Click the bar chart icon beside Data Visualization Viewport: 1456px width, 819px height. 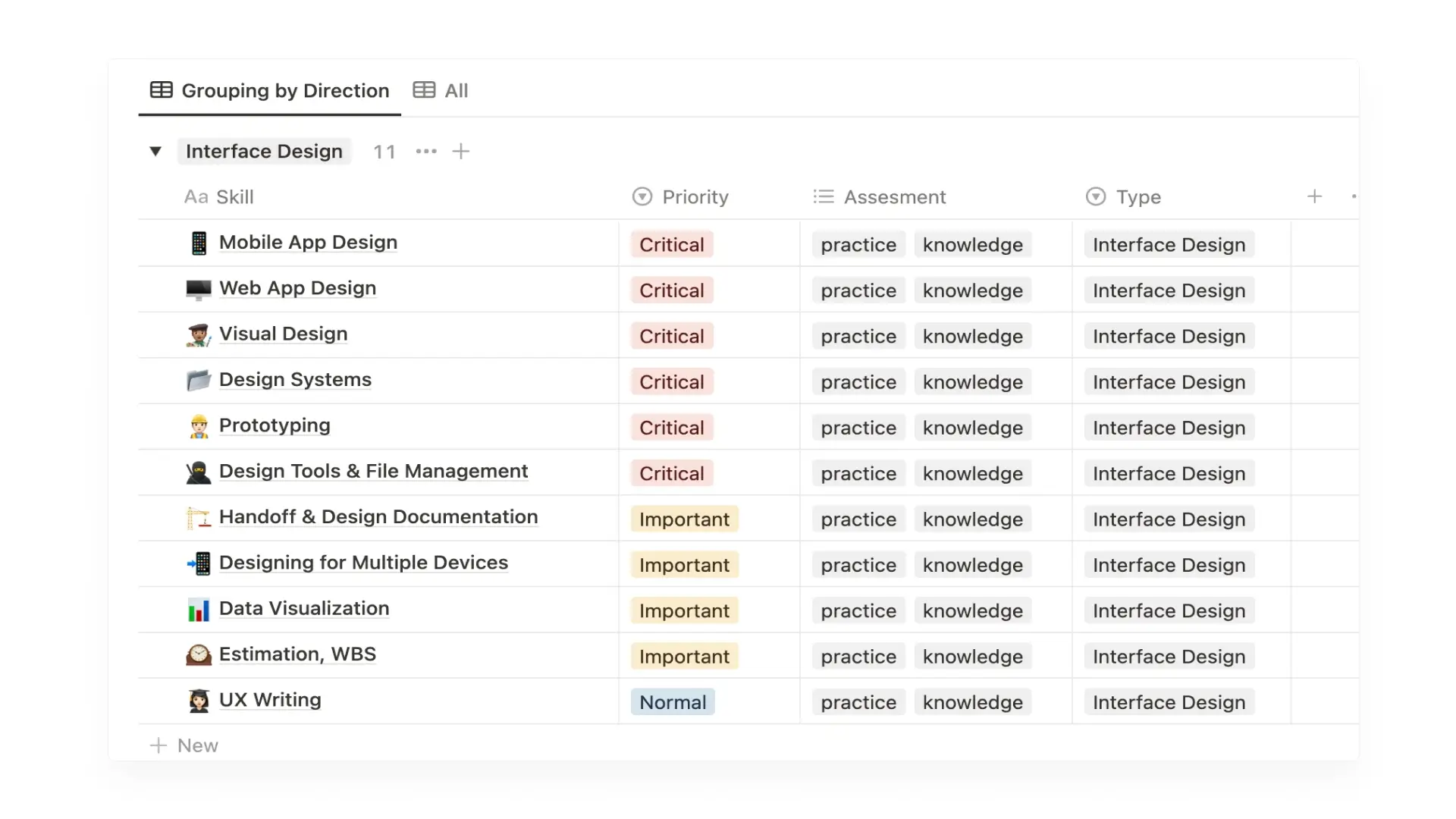(199, 610)
